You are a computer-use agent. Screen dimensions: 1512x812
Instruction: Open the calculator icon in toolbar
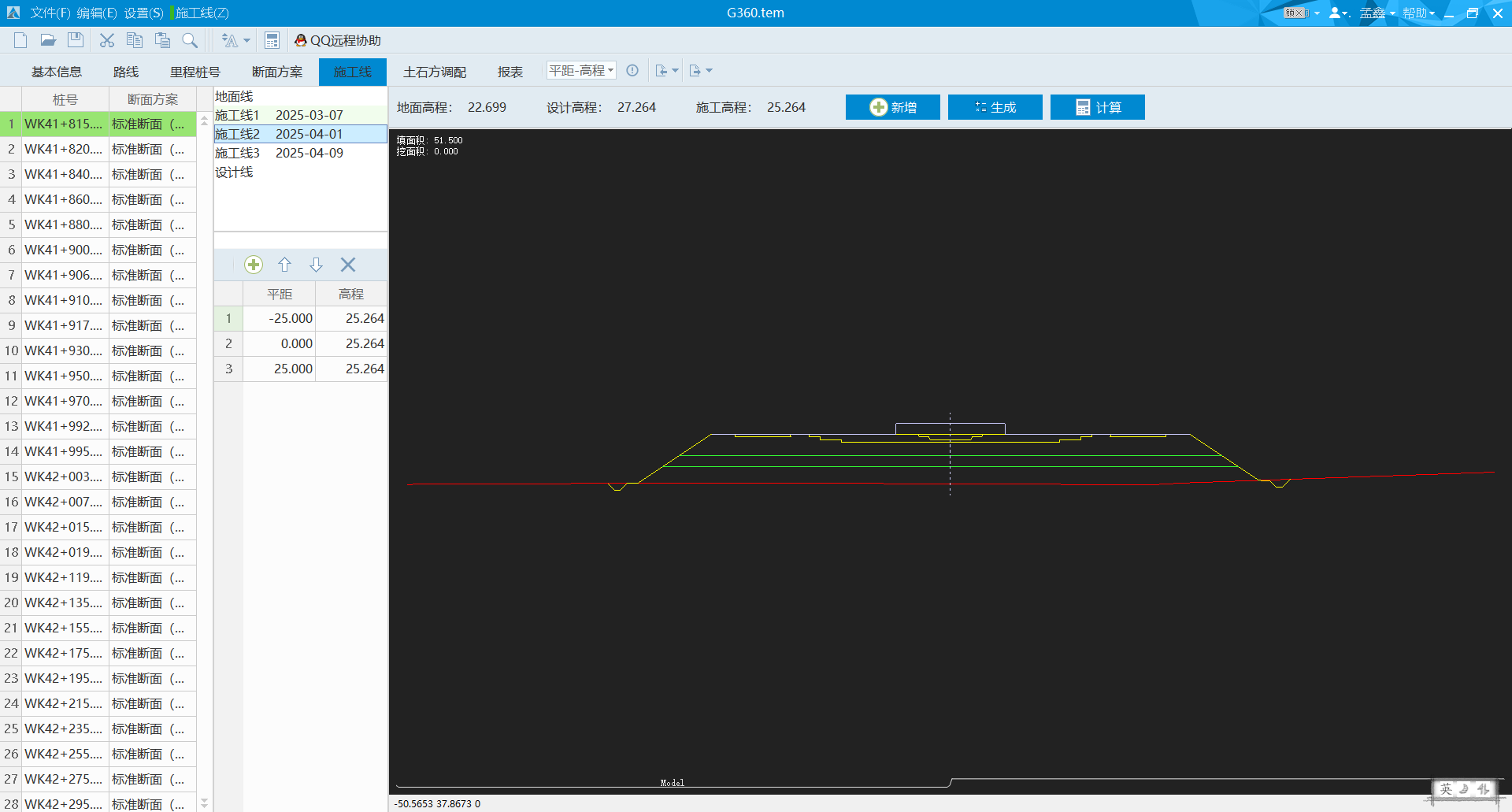point(272,40)
